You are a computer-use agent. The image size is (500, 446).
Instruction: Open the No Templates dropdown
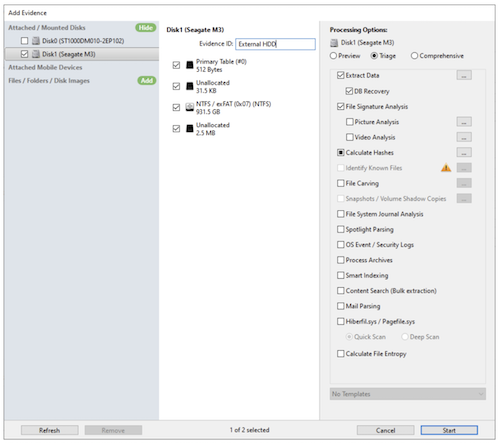(x=408, y=394)
